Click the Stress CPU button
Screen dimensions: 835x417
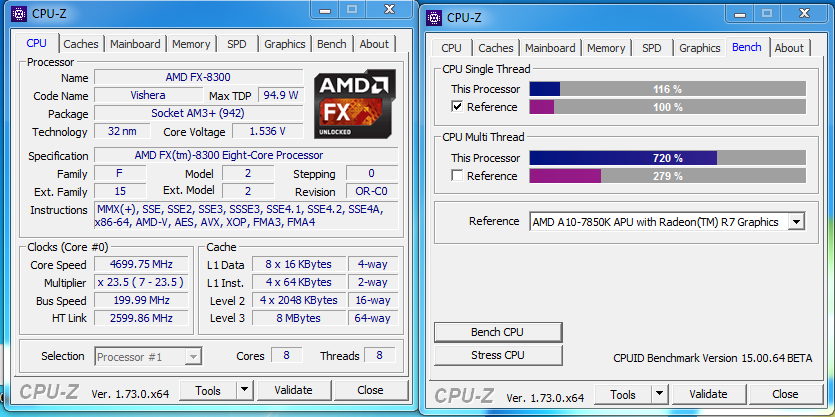tap(498, 355)
